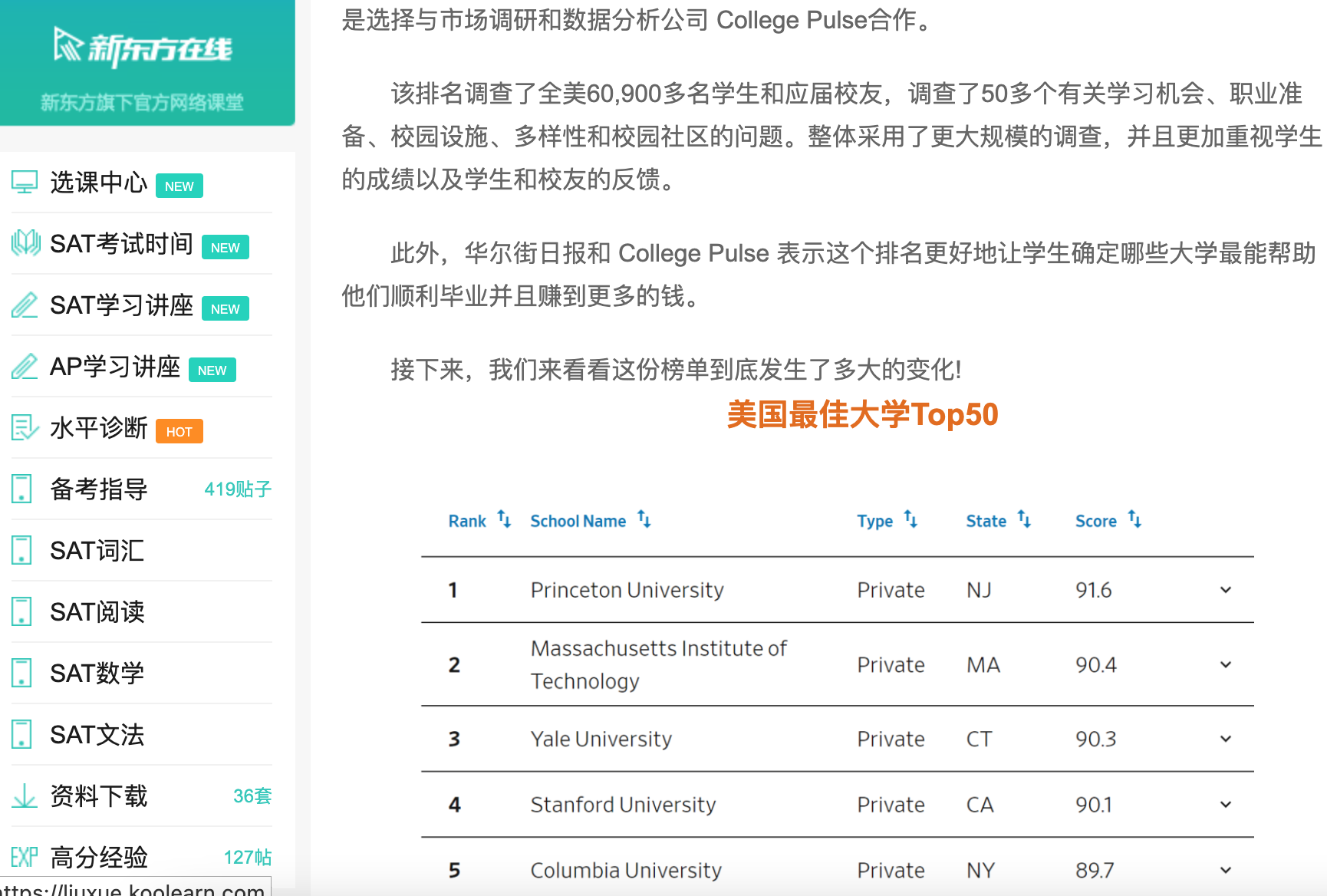Click the Type column header
The image size is (1327, 896).
pyautogui.click(x=875, y=522)
